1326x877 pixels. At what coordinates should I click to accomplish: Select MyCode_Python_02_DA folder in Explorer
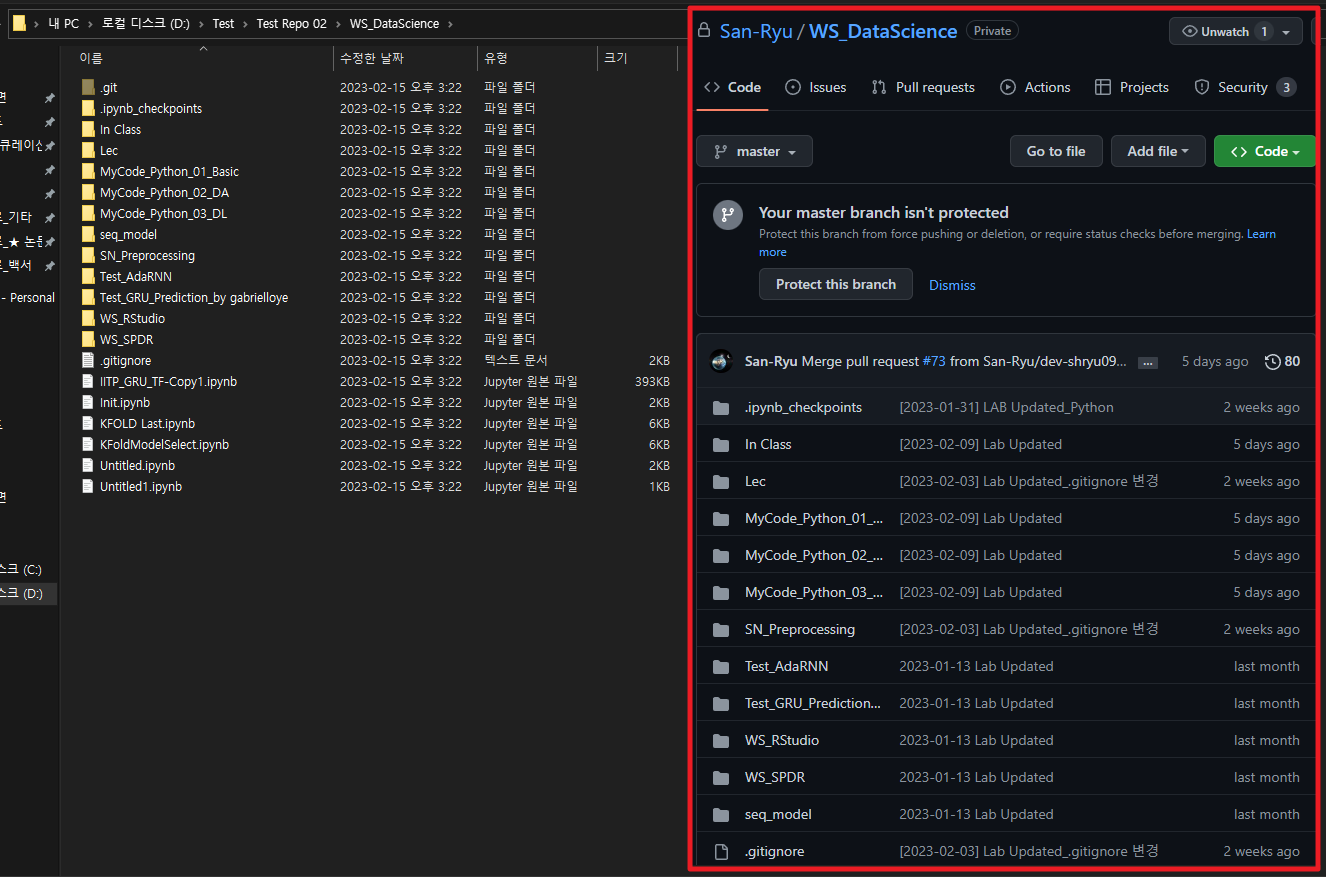pos(164,192)
